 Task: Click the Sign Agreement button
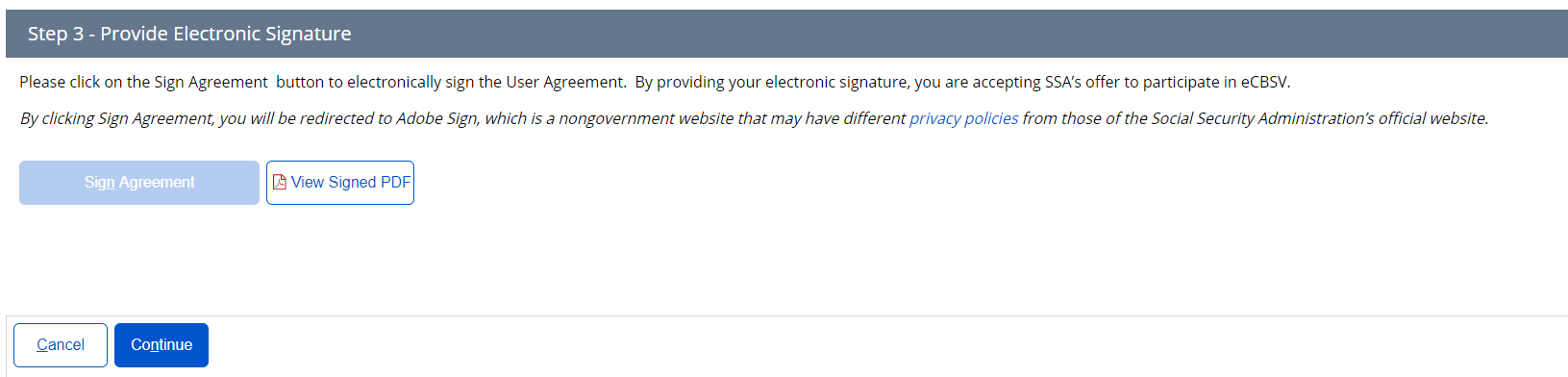[x=139, y=183]
